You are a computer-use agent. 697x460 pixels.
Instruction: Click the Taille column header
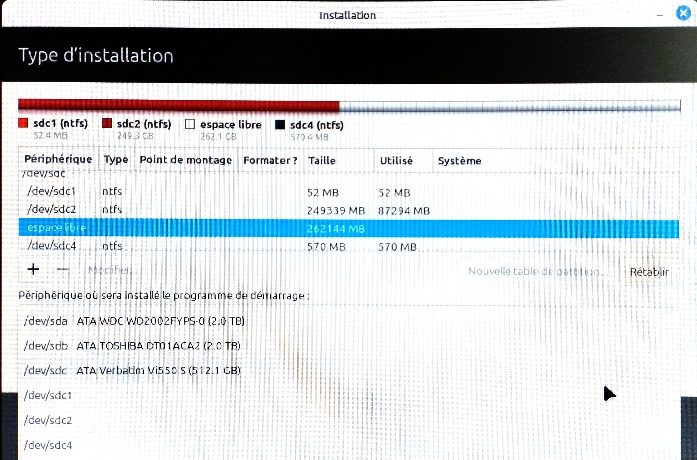tap(322, 161)
